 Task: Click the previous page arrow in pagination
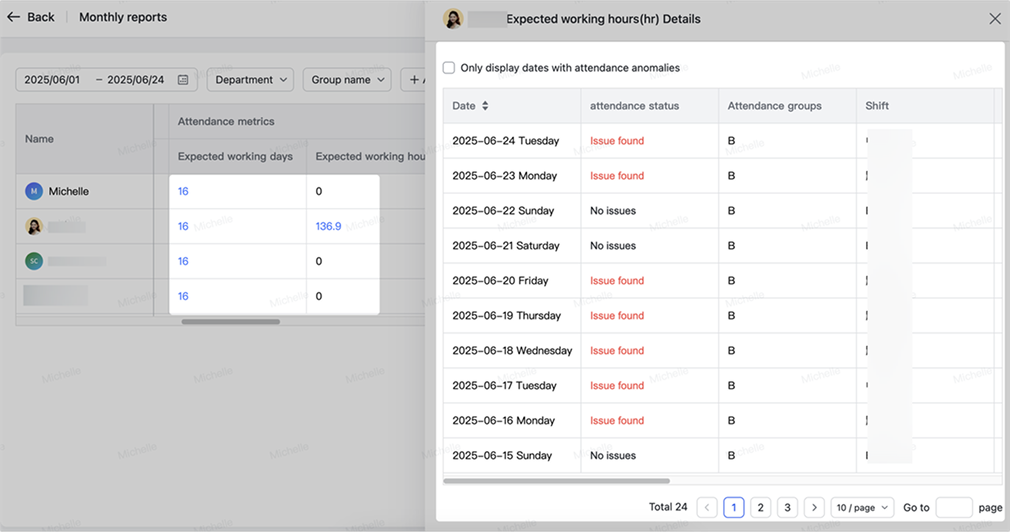pyautogui.click(x=707, y=507)
